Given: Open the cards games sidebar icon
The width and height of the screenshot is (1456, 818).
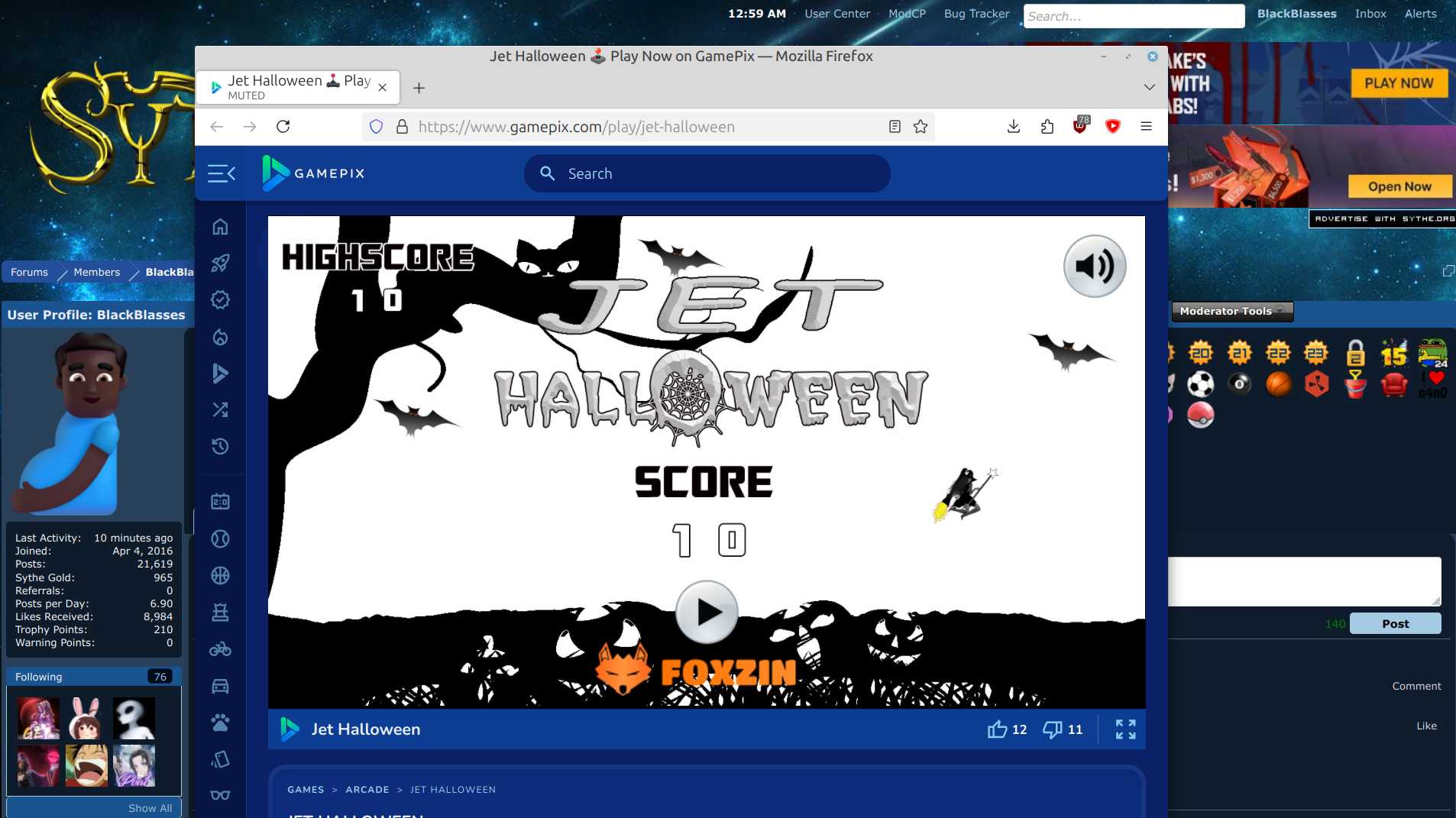Looking at the screenshot, I should coord(220,759).
